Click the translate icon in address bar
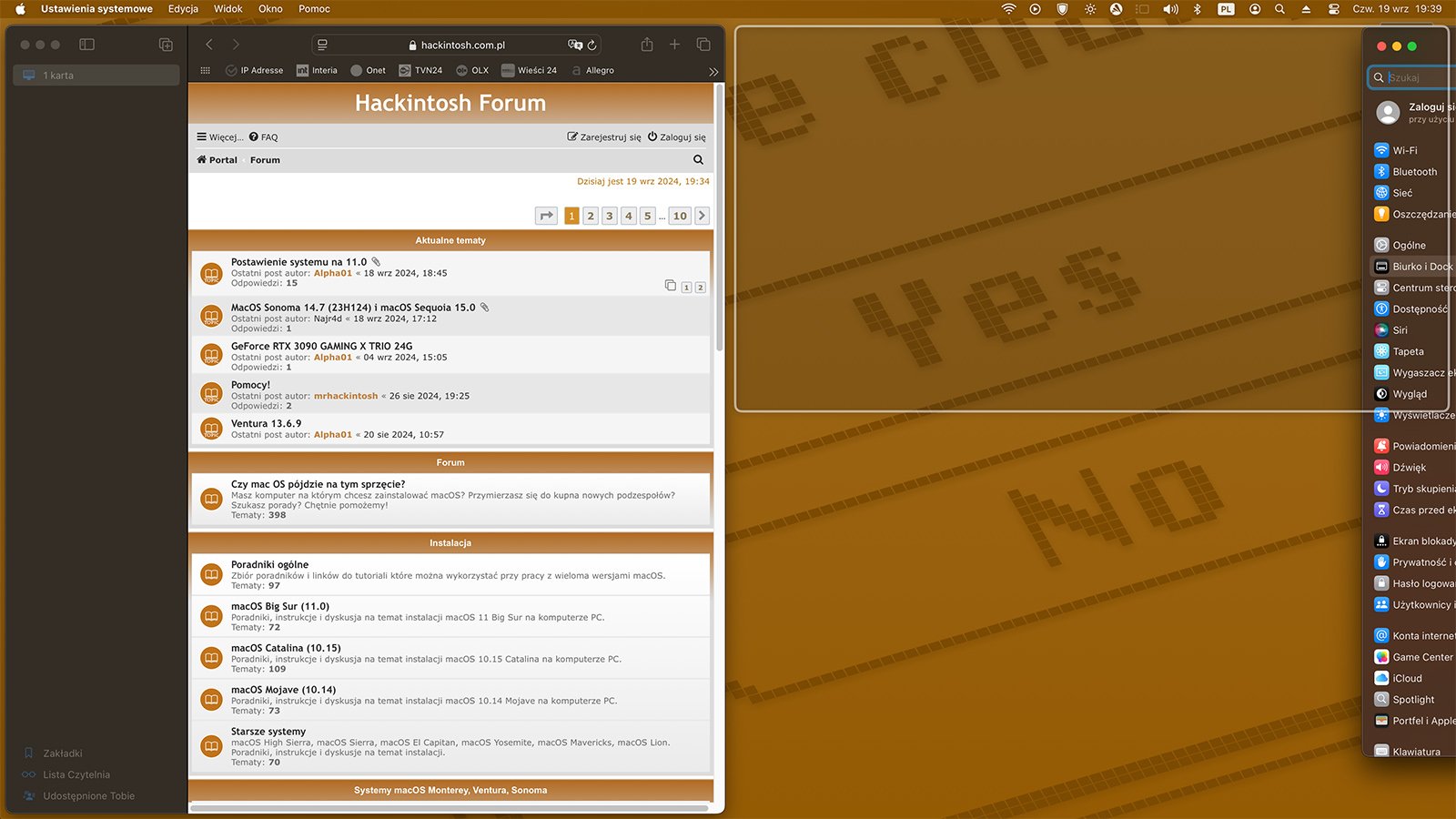1456x819 pixels. click(x=575, y=45)
